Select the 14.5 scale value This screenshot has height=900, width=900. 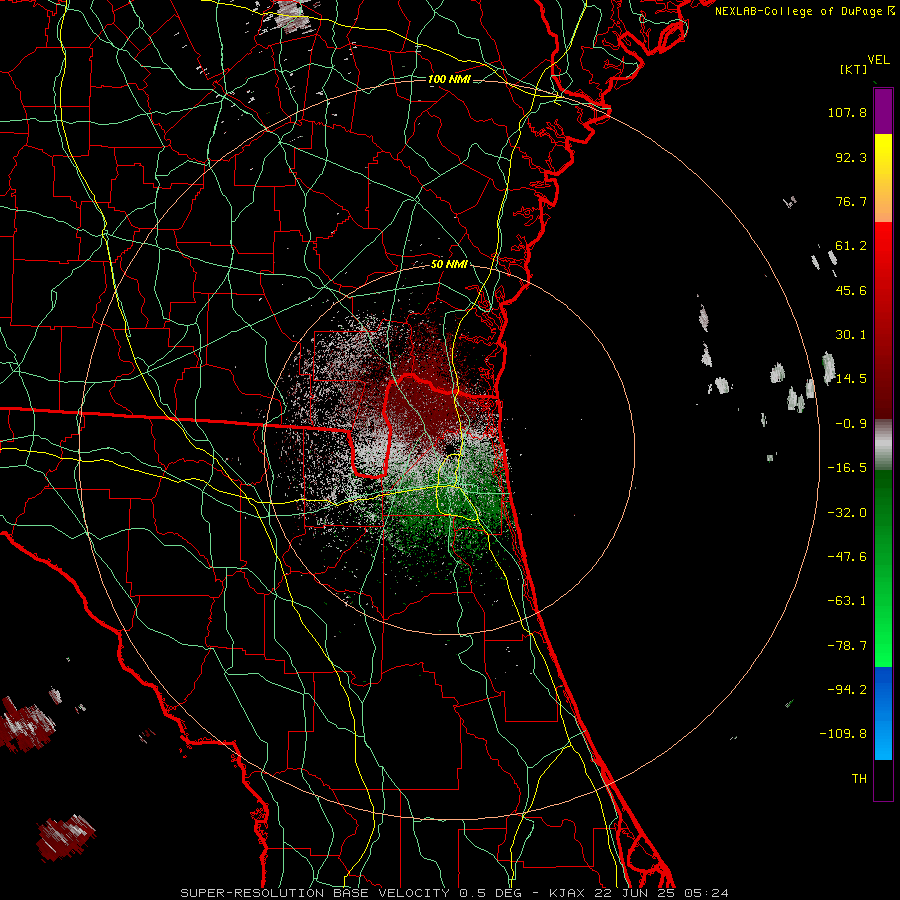point(851,379)
